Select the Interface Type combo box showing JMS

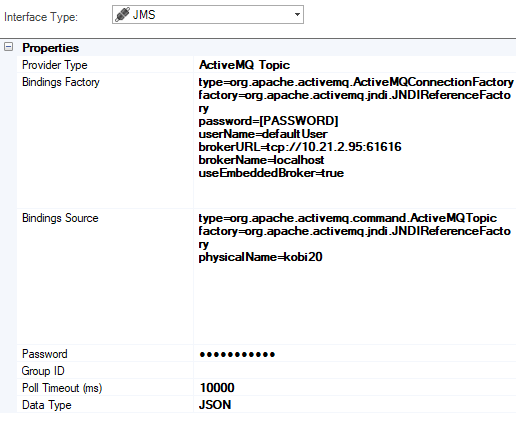click(208, 15)
